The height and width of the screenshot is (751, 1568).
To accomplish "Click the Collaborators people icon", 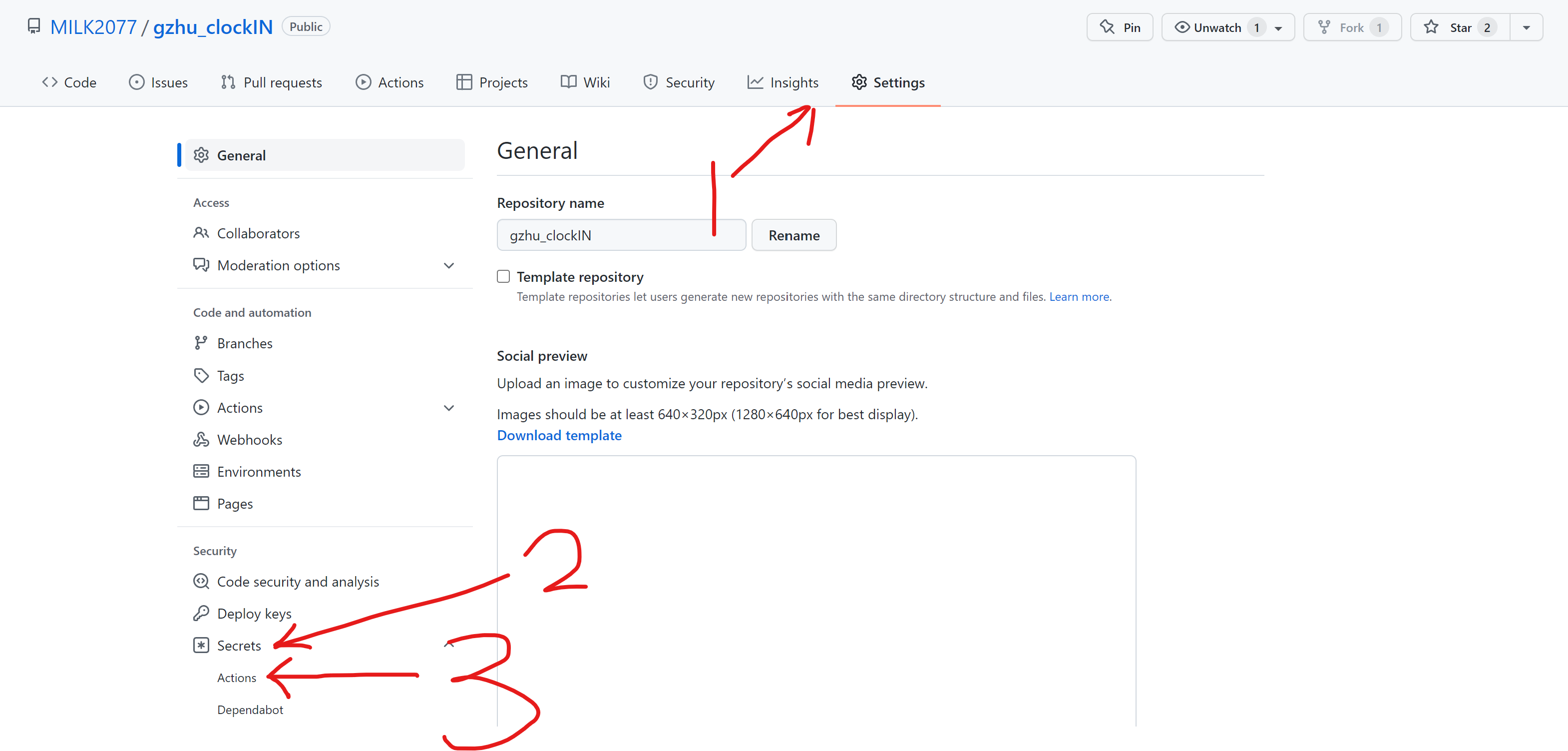I will [201, 233].
